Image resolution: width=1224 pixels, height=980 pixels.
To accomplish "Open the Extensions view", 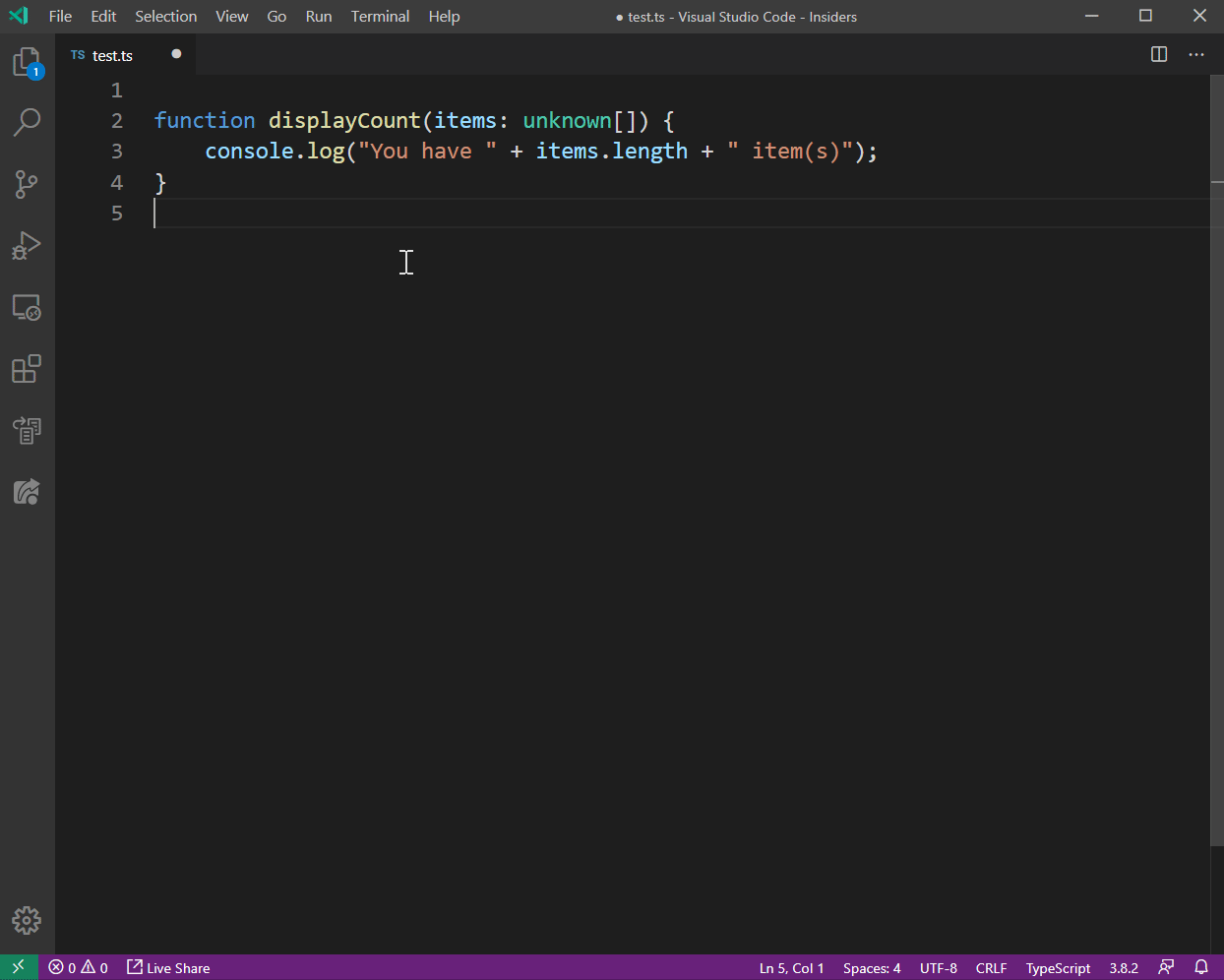I will (27, 368).
